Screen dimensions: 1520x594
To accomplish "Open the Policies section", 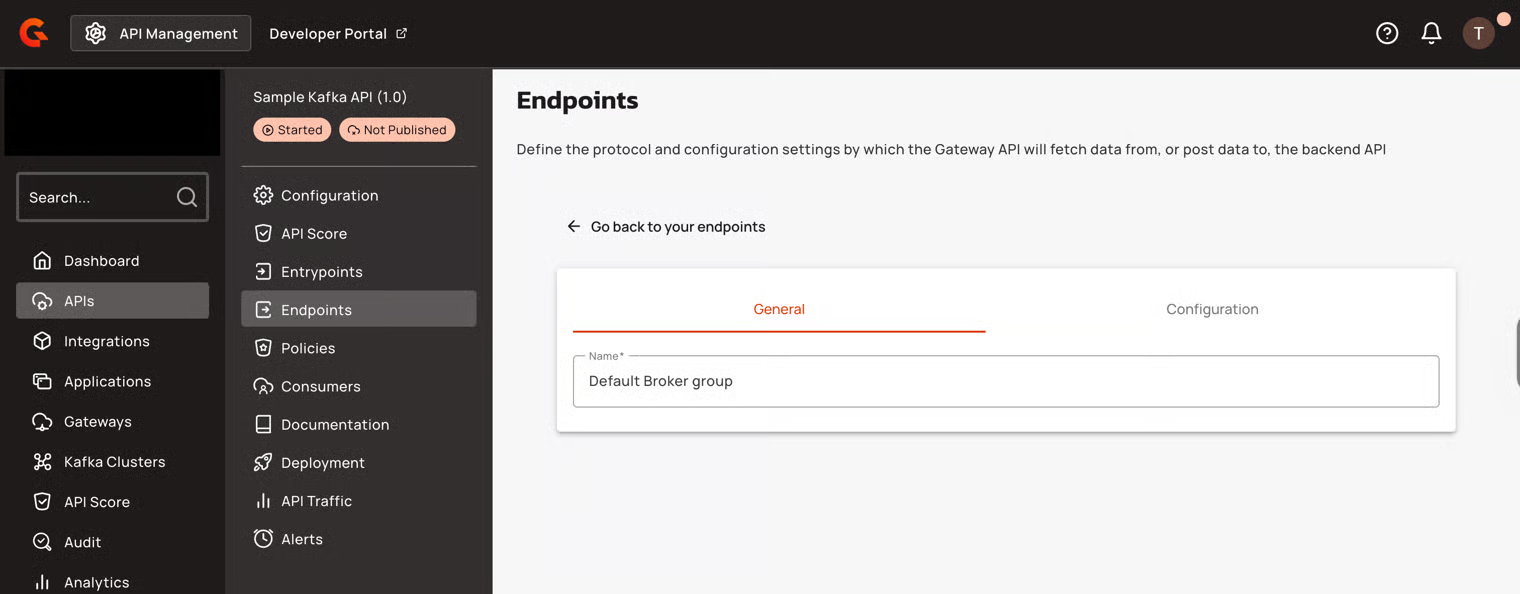I will point(307,348).
